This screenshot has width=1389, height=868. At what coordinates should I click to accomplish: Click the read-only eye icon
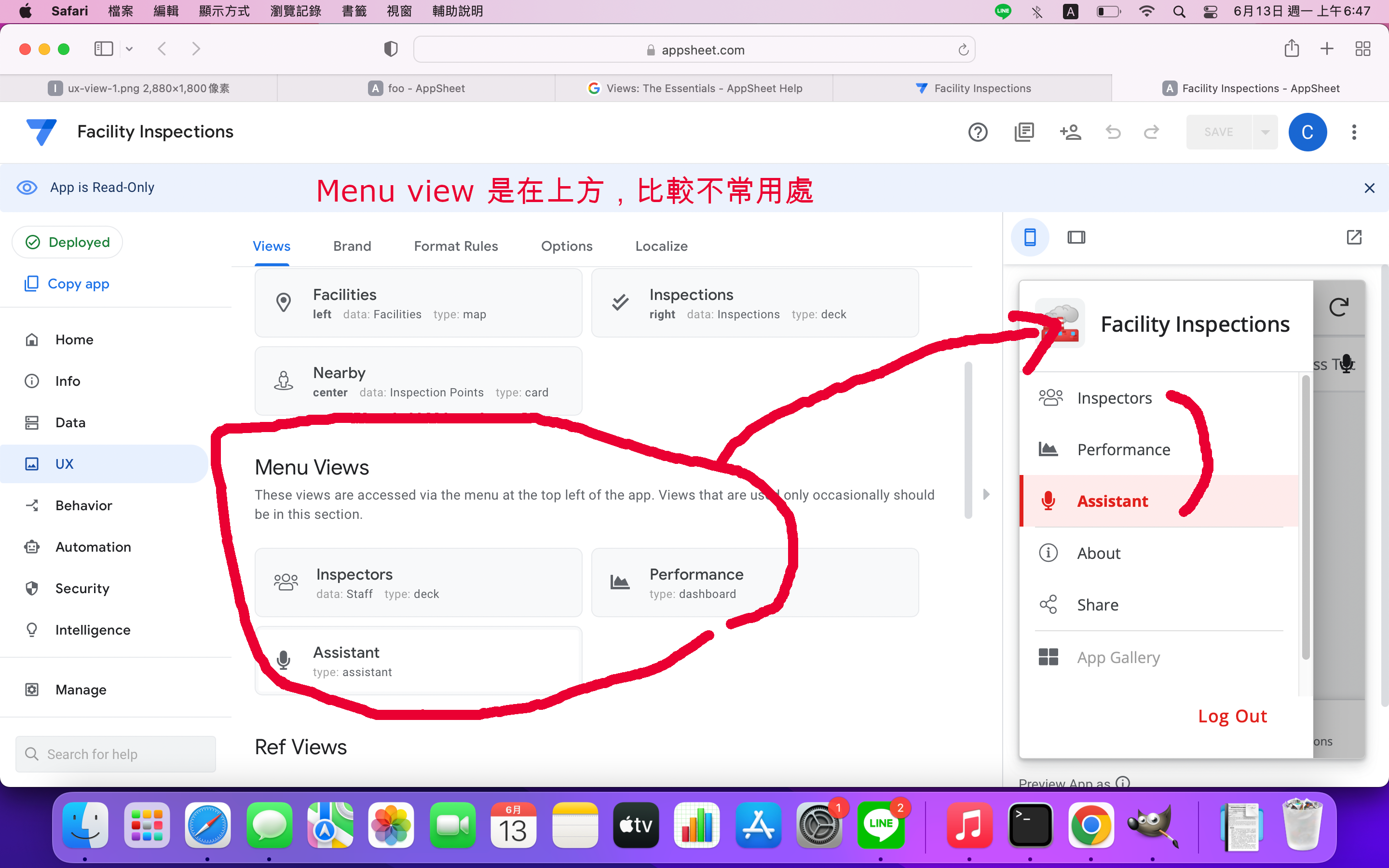(27, 188)
